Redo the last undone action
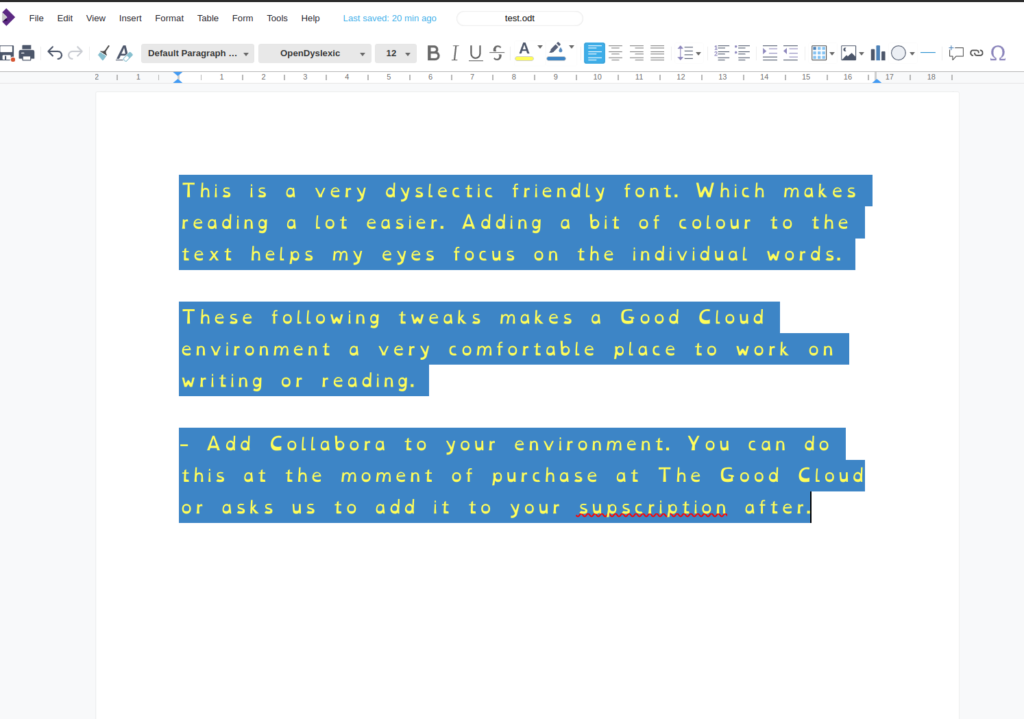The image size is (1024, 719). pyautogui.click(x=76, y=53)
